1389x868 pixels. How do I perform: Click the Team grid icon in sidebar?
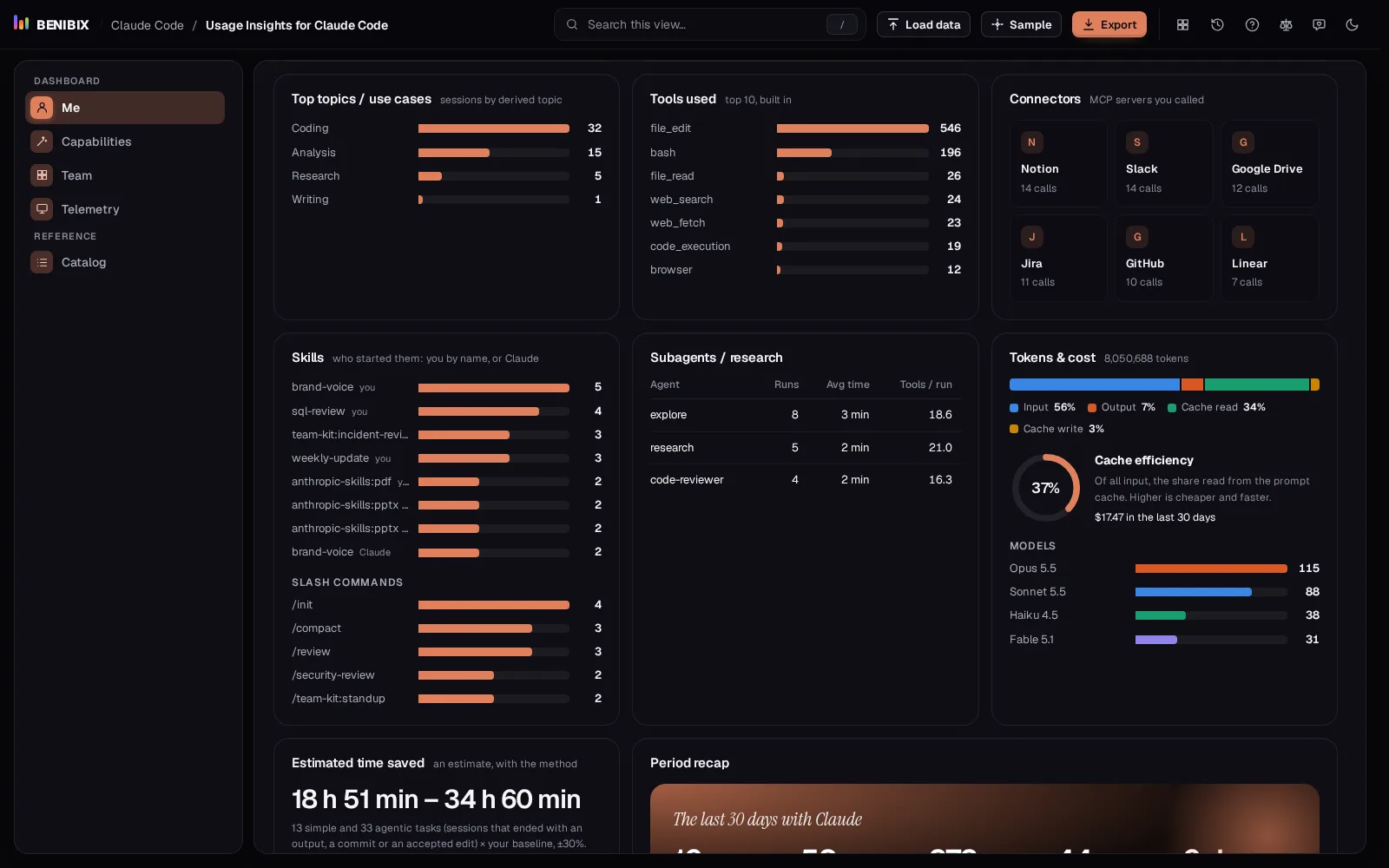[x=42, y=175]
